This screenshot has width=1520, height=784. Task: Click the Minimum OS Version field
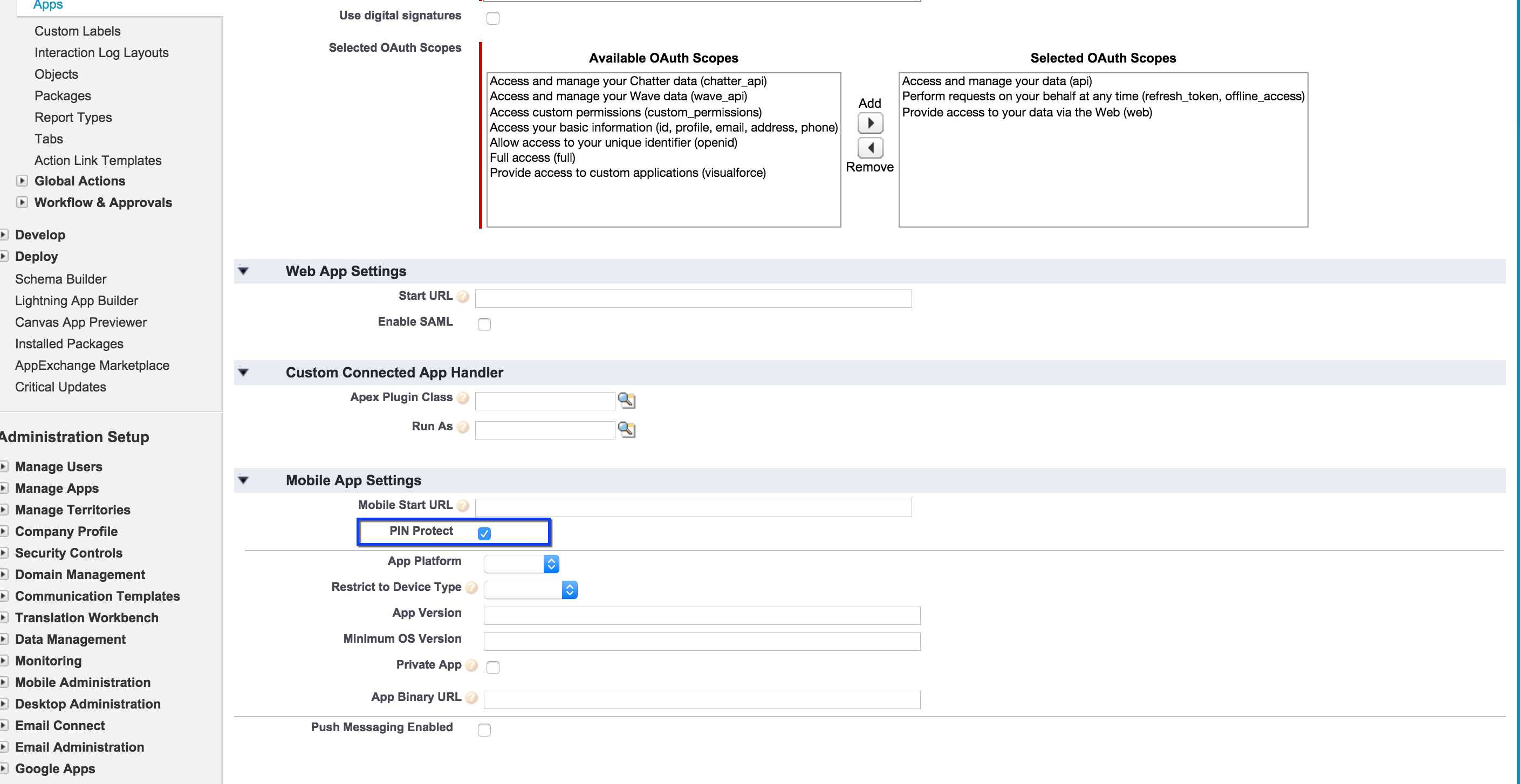tap(702, 642)
